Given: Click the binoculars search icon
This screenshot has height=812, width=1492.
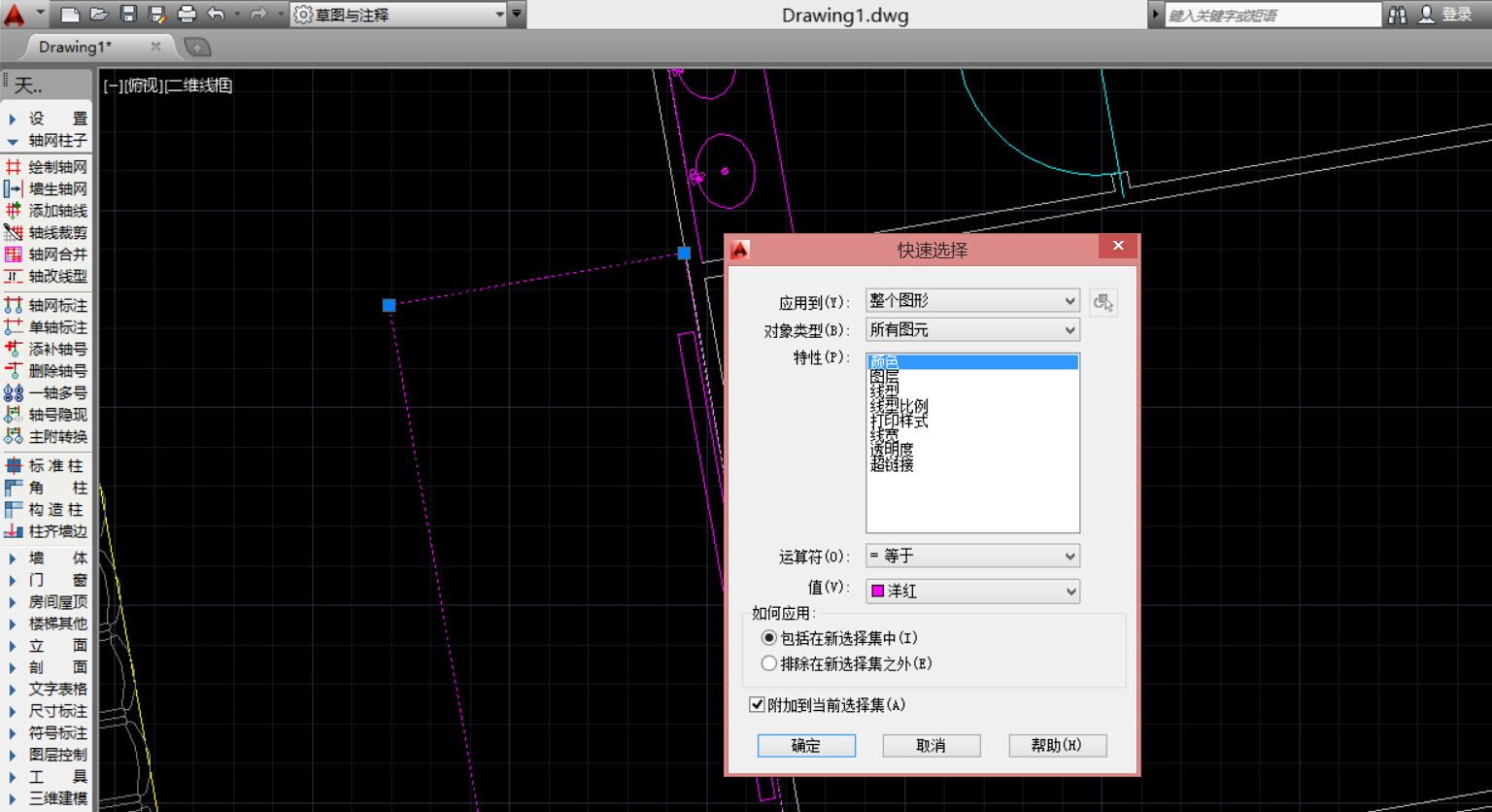Looking at the screenshot, I should [1398, 15].
